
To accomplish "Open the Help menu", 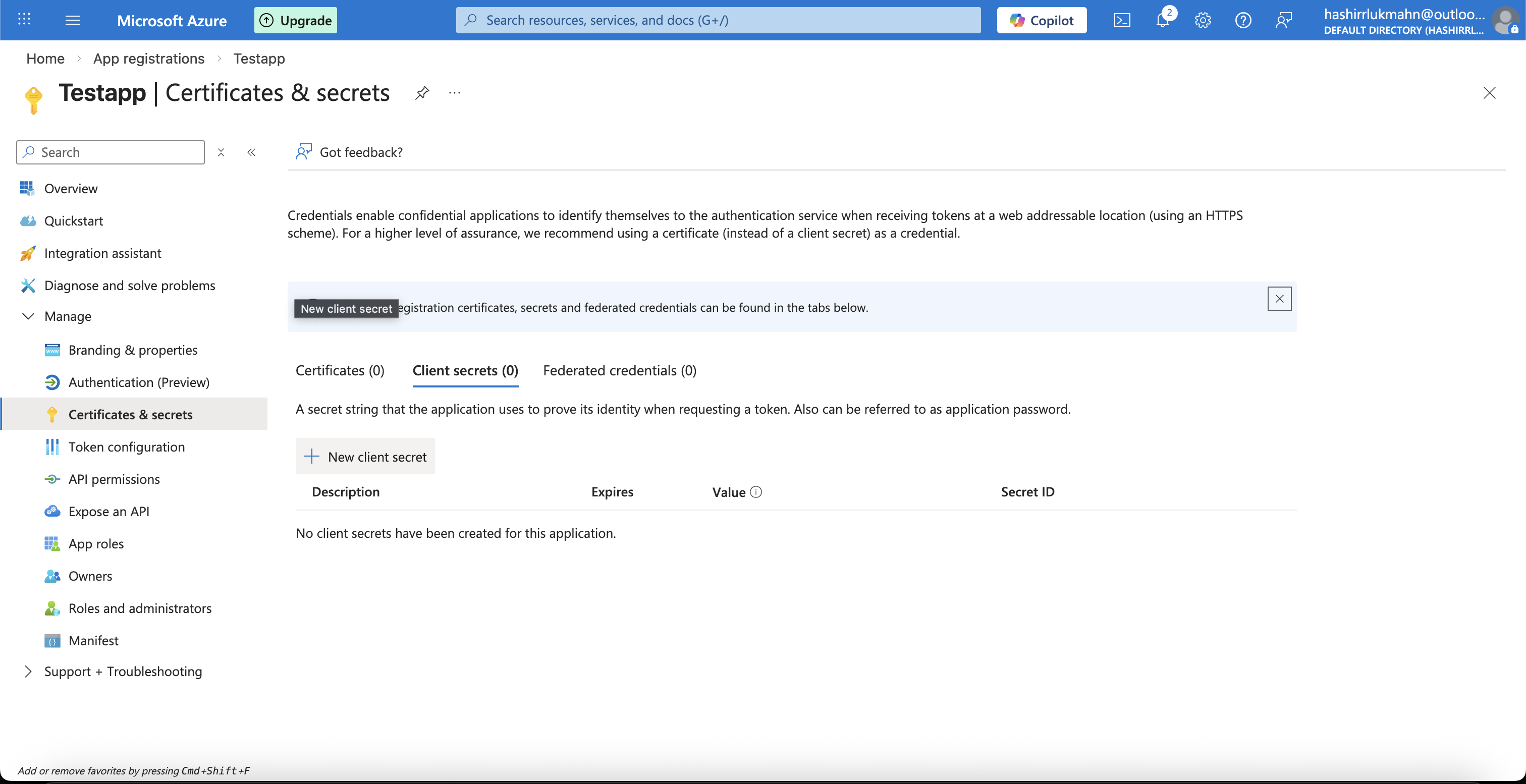I will 1243,20.
